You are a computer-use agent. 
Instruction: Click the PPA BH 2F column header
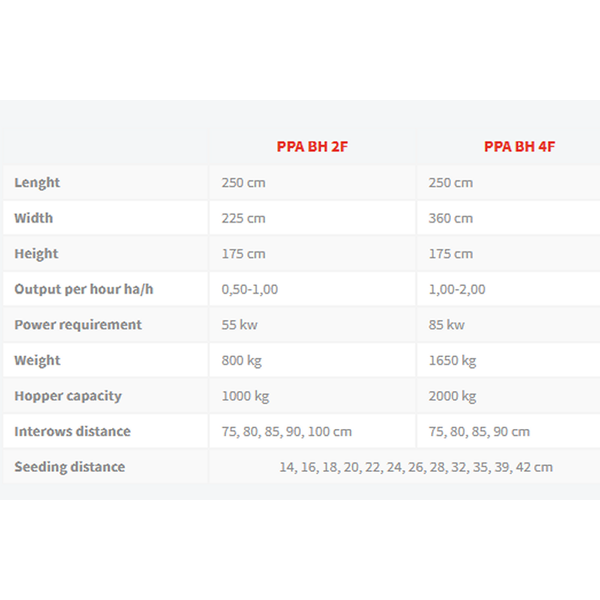312,147
